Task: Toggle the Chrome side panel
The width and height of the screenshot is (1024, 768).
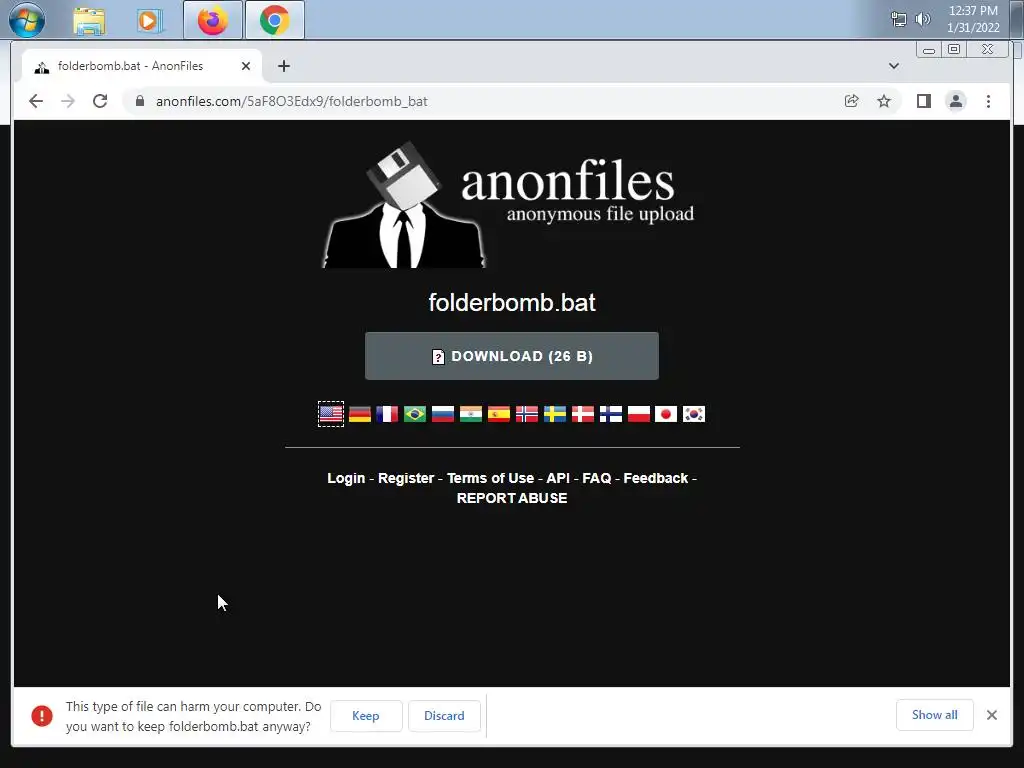Action: 923,101
